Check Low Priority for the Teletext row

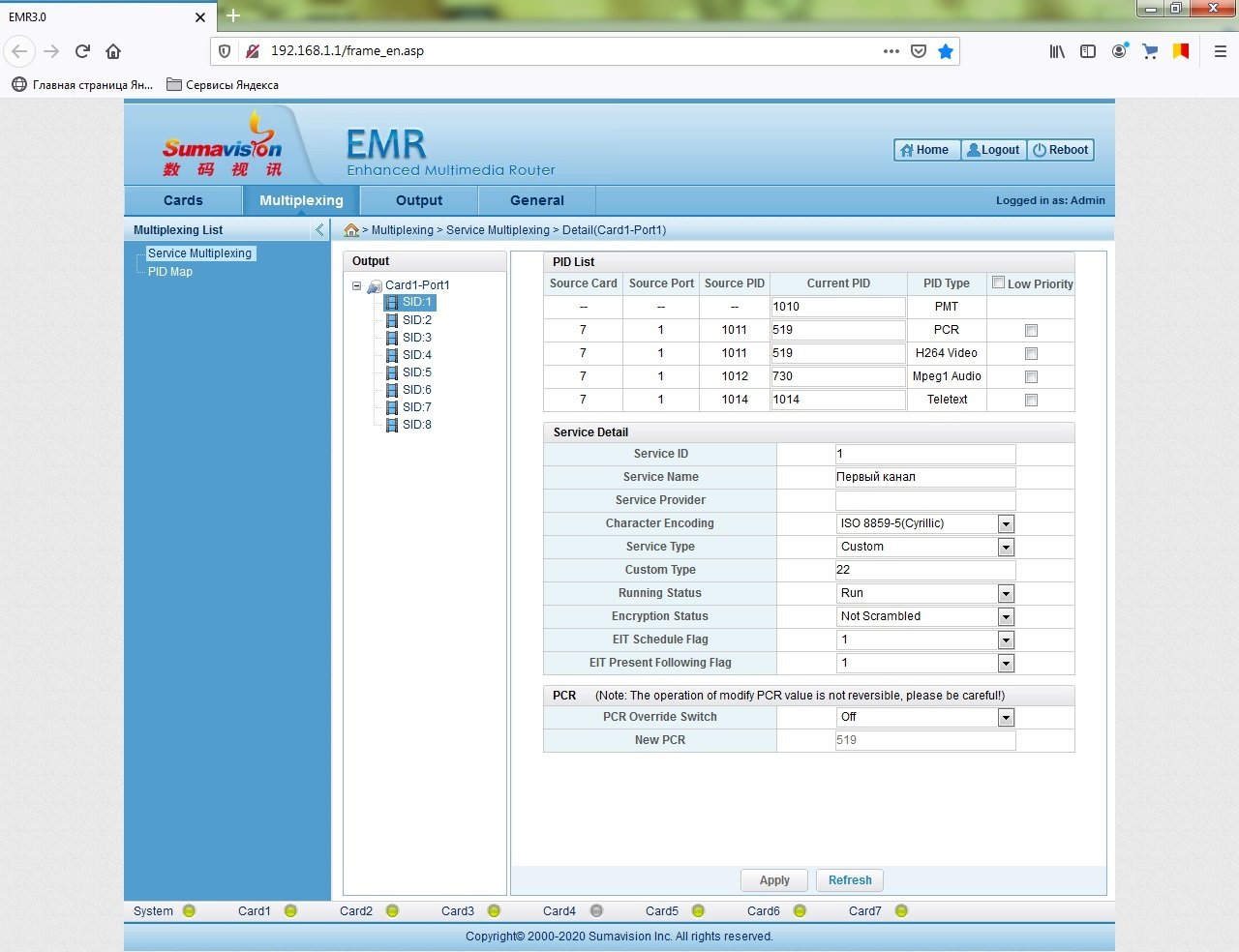point(1031,401)
